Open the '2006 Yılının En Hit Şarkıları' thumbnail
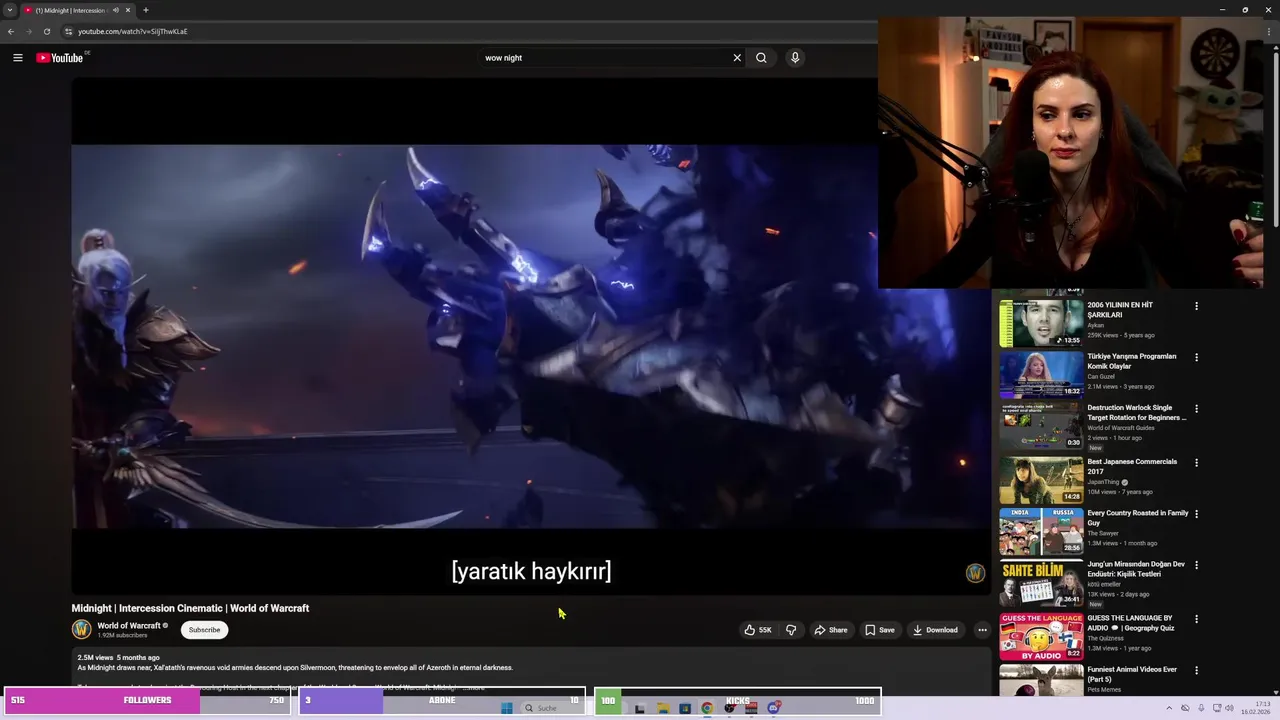This screenshot has height=720, width=1280. point(1041,322)
